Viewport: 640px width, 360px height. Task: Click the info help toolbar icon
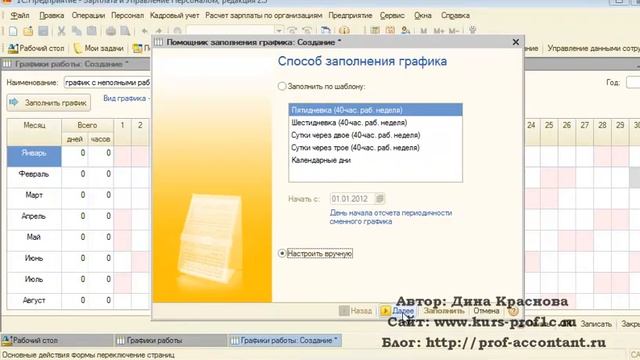tap(344, 31)
